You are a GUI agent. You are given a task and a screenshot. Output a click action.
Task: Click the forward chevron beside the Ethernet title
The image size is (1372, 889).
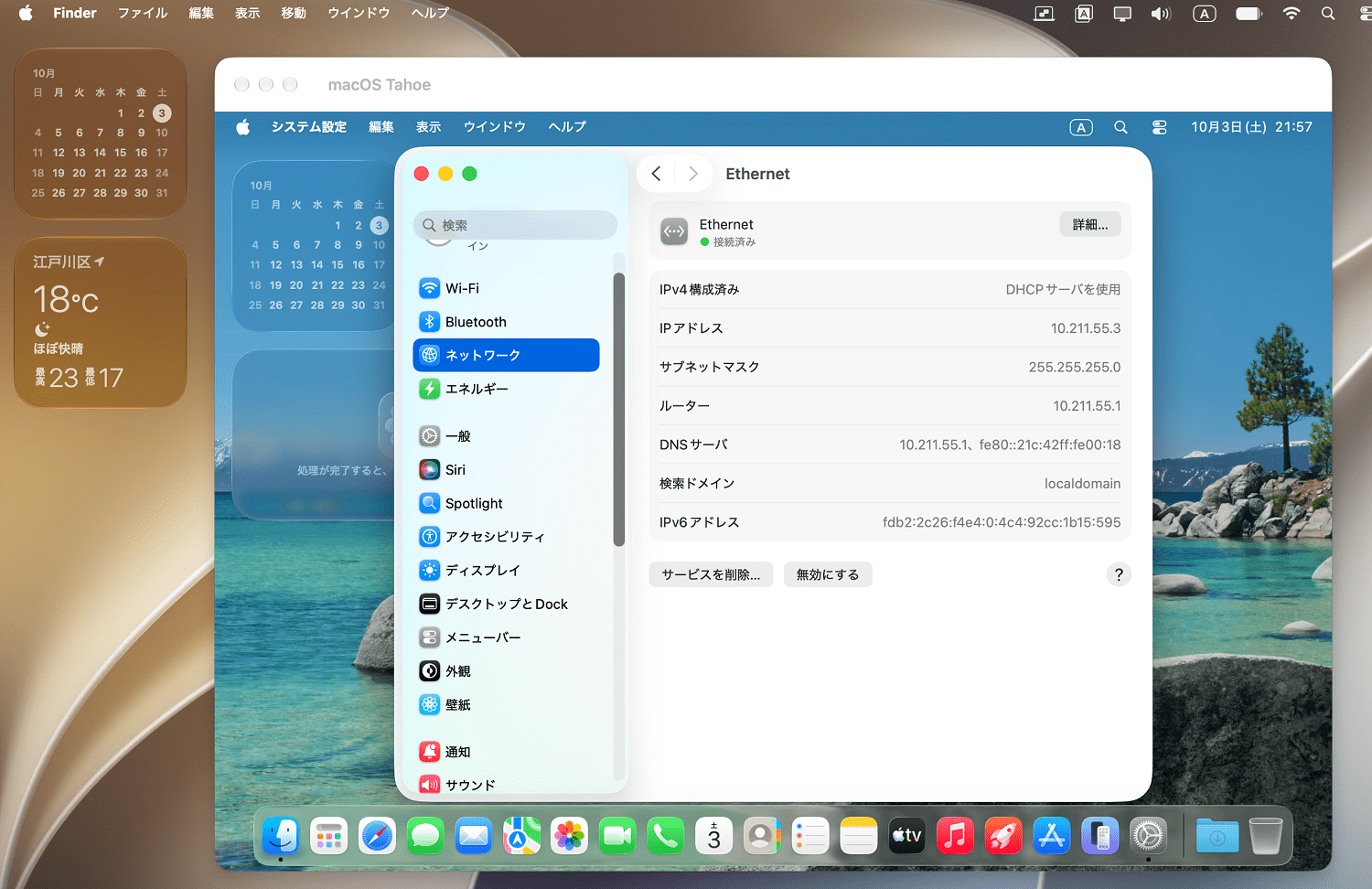[x=693, y=174]
